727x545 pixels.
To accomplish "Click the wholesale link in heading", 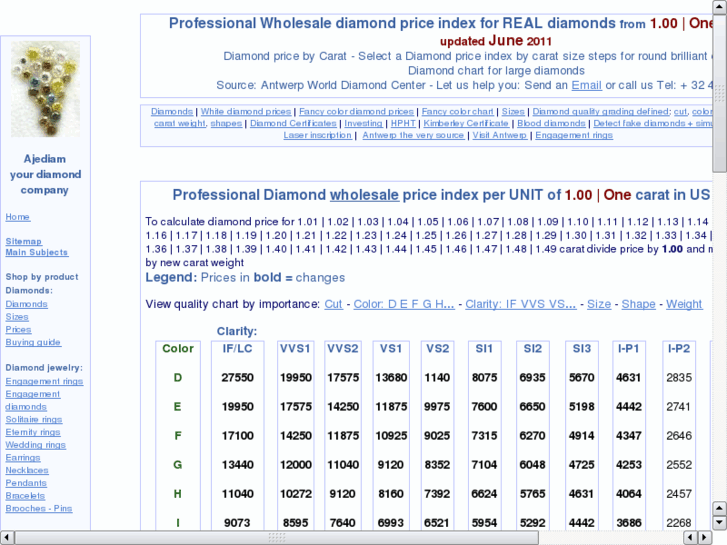I will (x=364, y=195).
